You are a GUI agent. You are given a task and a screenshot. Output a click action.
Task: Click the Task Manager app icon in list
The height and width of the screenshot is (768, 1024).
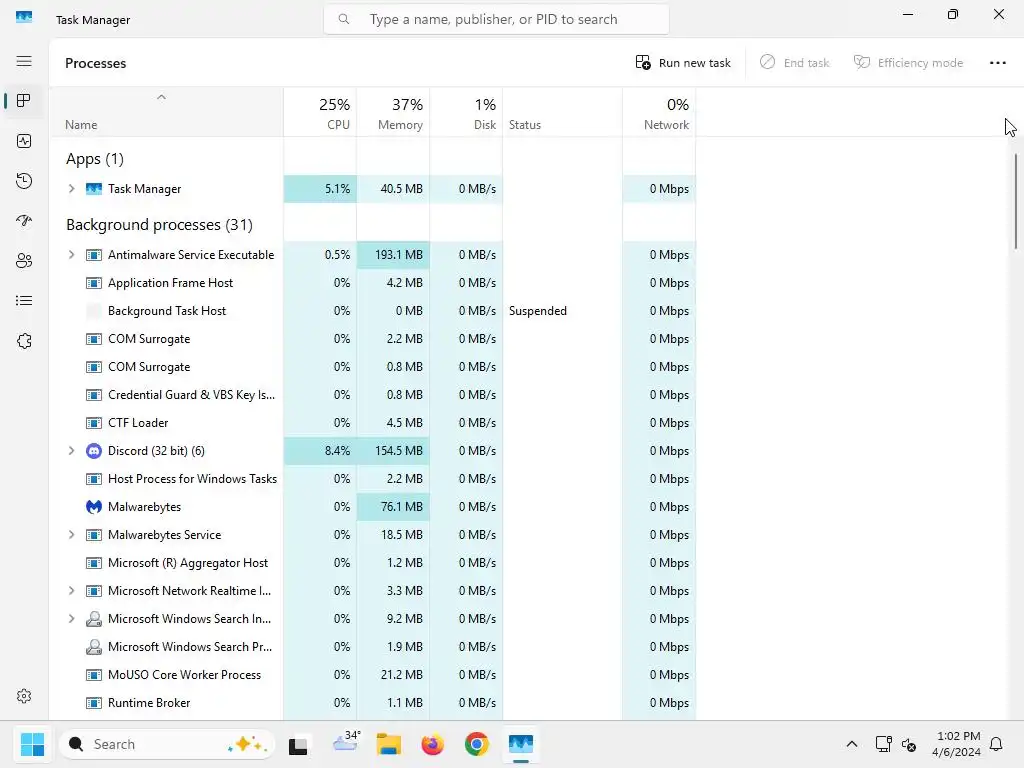(94, 189)
